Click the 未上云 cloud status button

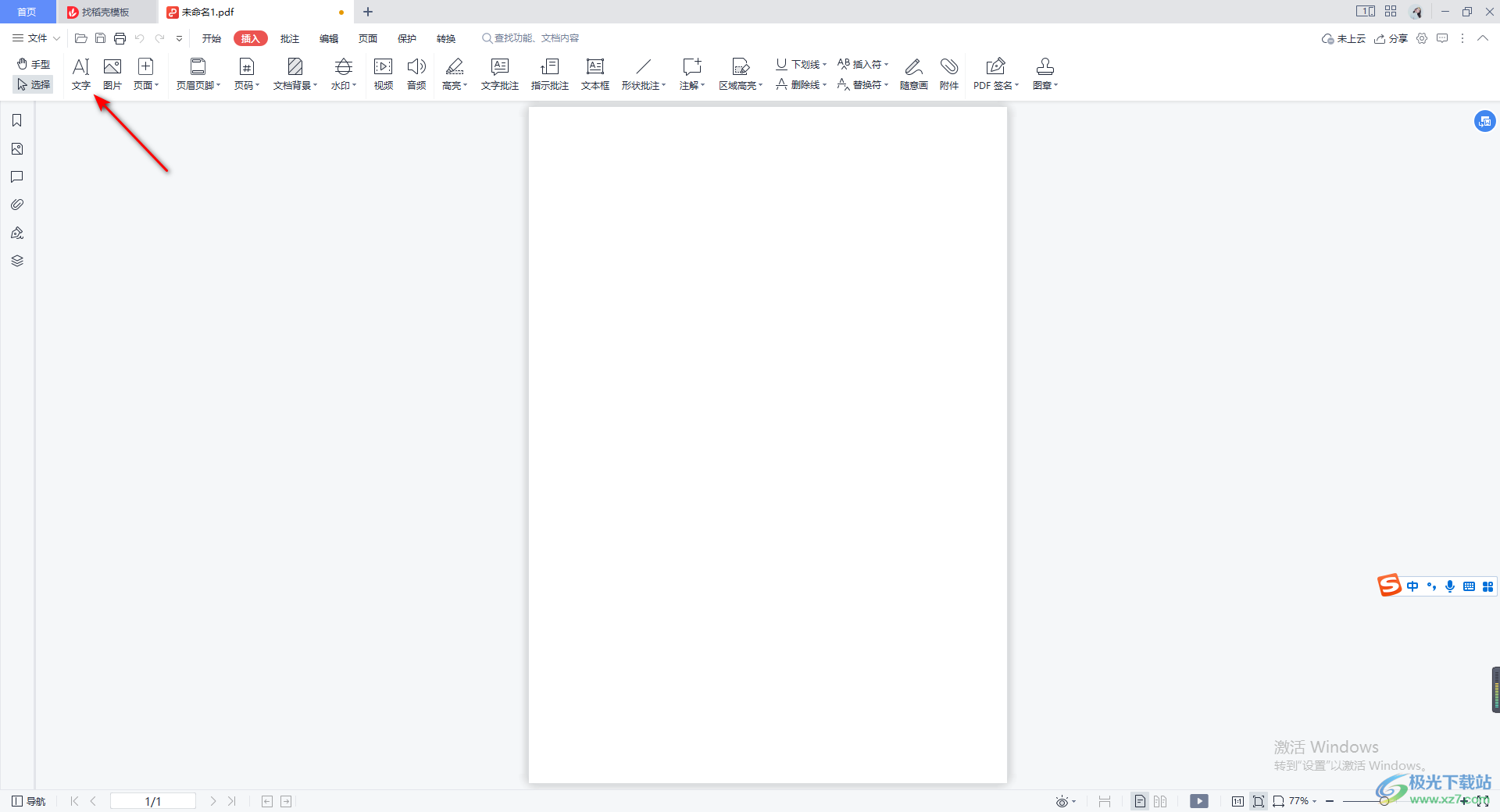click(x=1344, y=38)
